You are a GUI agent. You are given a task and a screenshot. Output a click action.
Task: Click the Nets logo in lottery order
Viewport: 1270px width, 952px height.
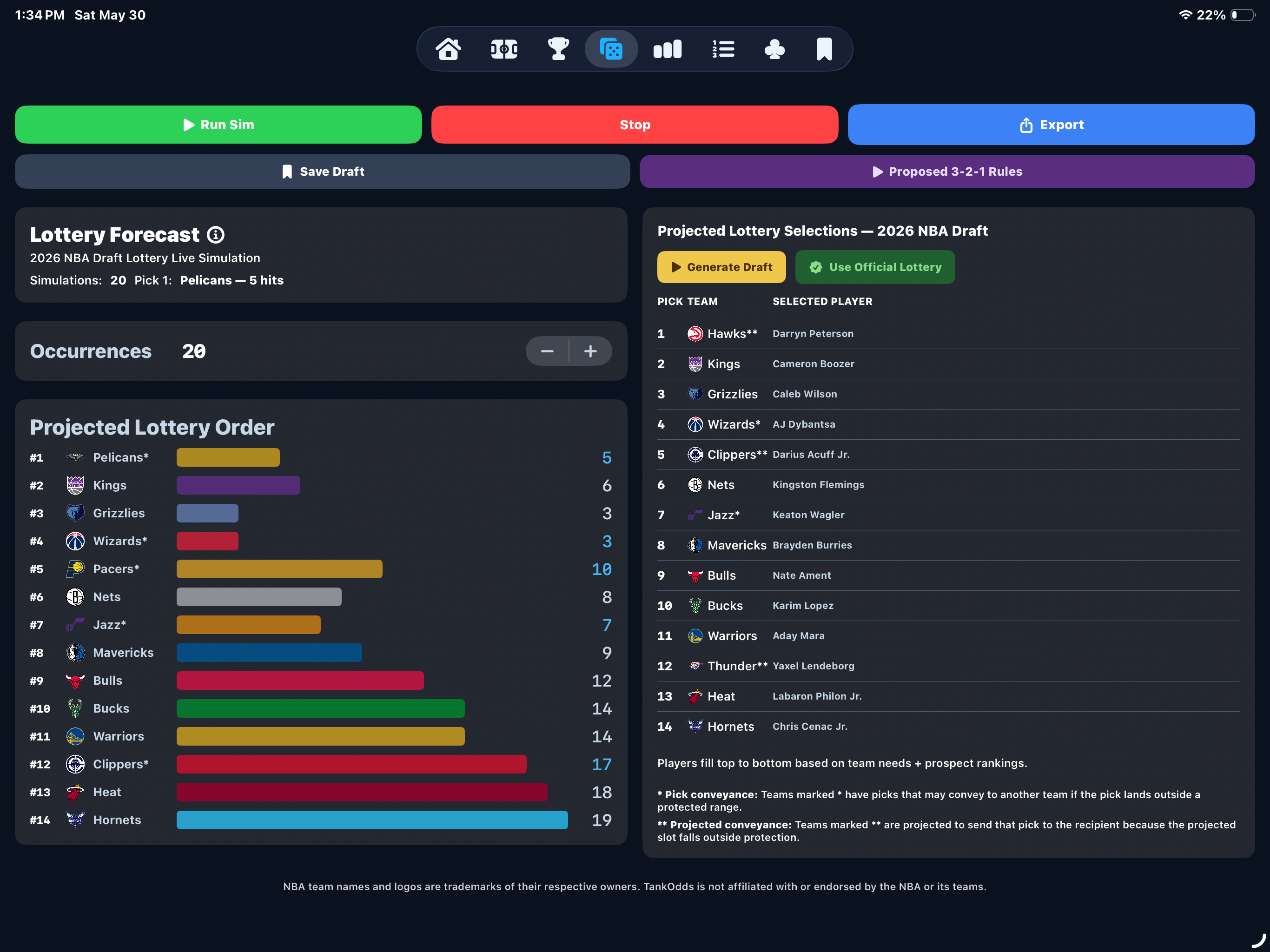click(x=75, y=596)
